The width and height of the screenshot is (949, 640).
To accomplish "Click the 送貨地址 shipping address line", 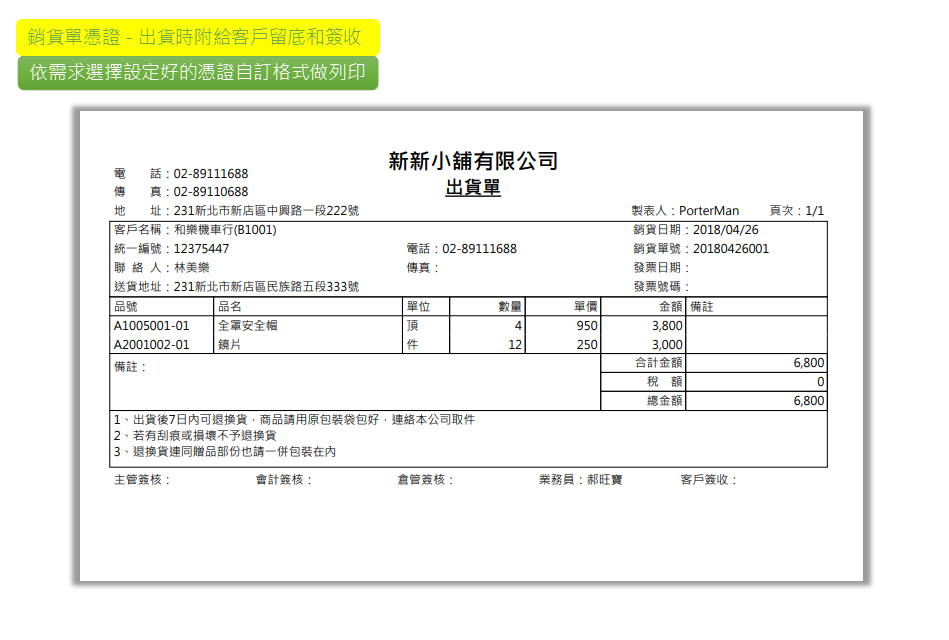I will pos(237,287).
